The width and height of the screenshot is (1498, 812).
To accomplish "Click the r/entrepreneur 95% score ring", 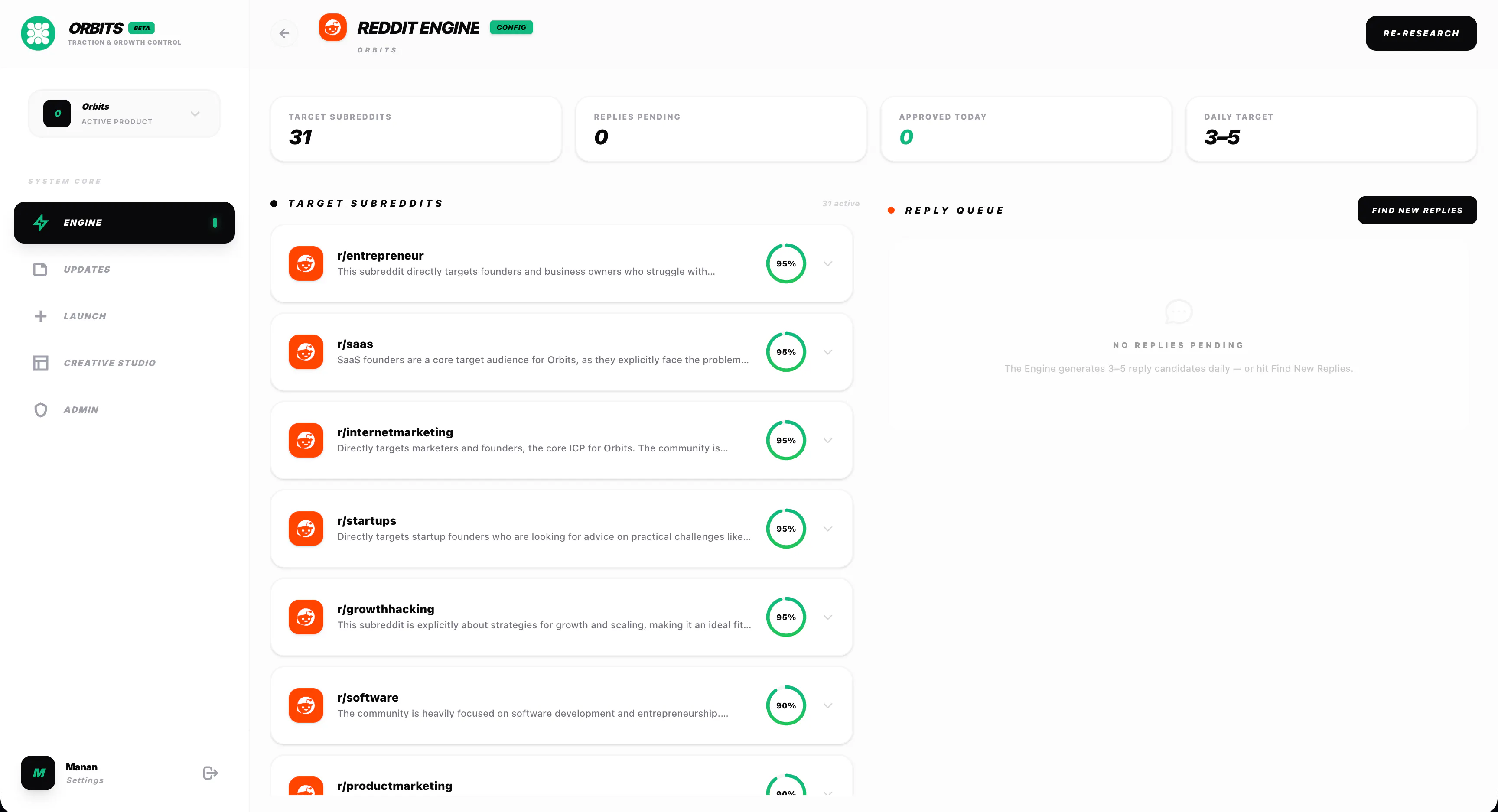I will pyautogui.click(x=786, y=263).
